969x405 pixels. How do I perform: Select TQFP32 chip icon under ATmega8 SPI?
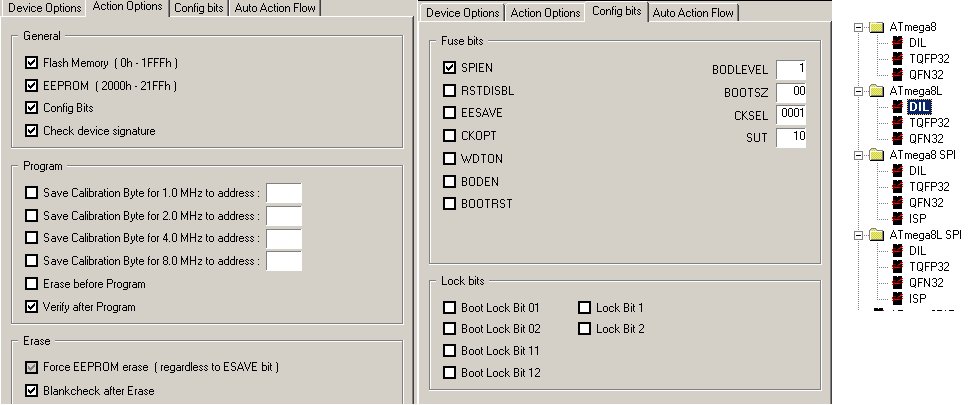[x=897, y=186]
